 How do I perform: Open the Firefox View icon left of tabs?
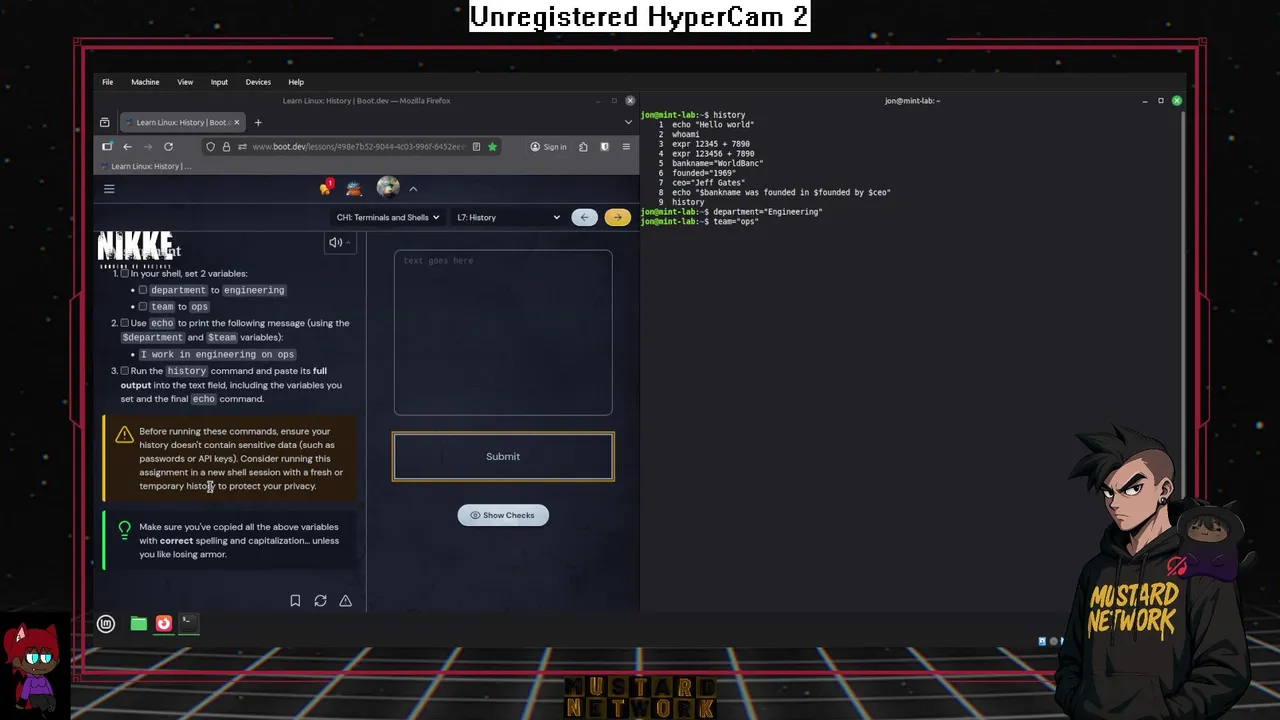coord(104,122)
